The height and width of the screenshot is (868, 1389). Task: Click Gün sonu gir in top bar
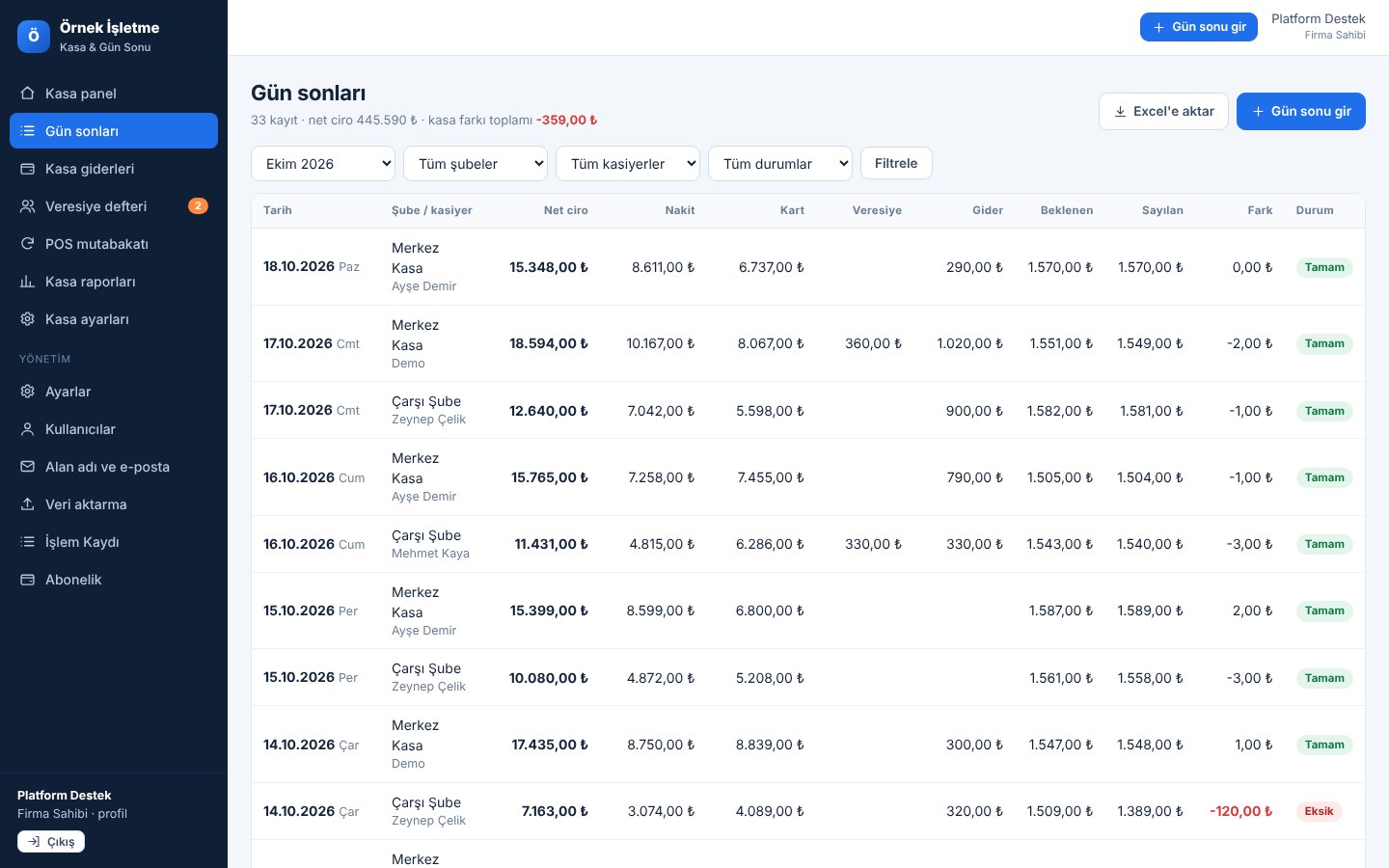pos(1199,27)
